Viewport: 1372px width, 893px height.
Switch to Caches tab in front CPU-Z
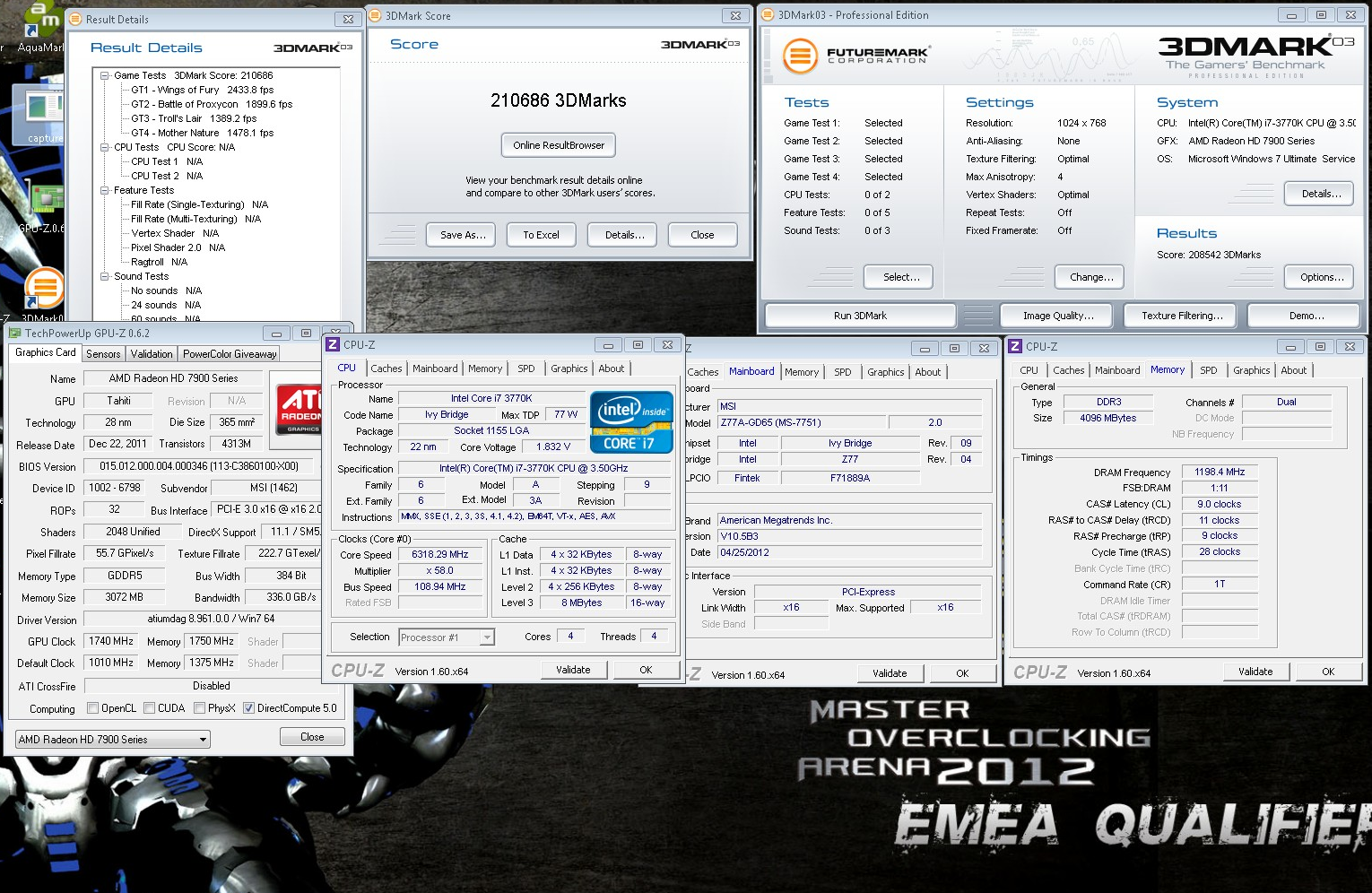(x=386, y=368)
